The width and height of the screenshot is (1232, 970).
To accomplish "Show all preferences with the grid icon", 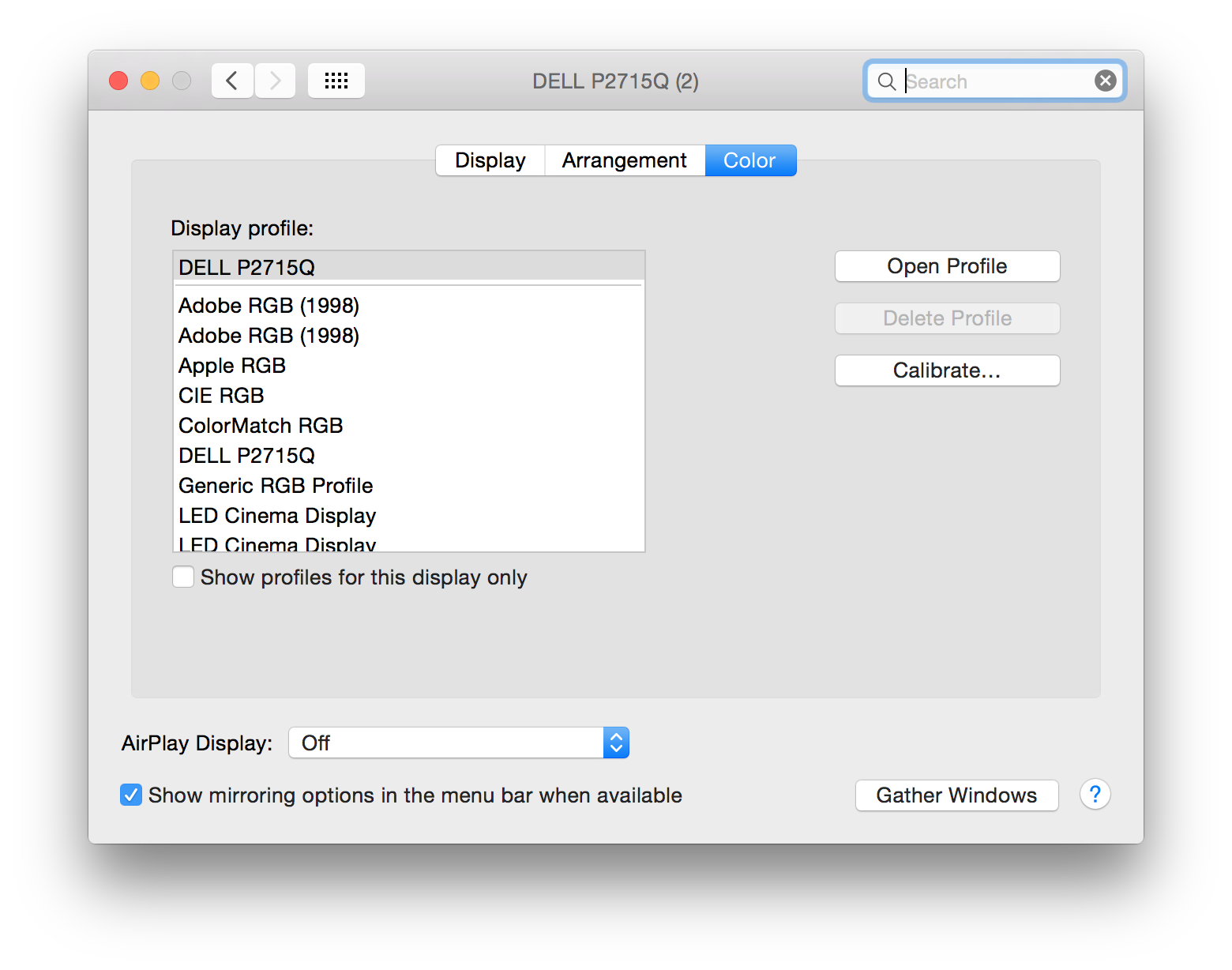I will tap(336, 81).
